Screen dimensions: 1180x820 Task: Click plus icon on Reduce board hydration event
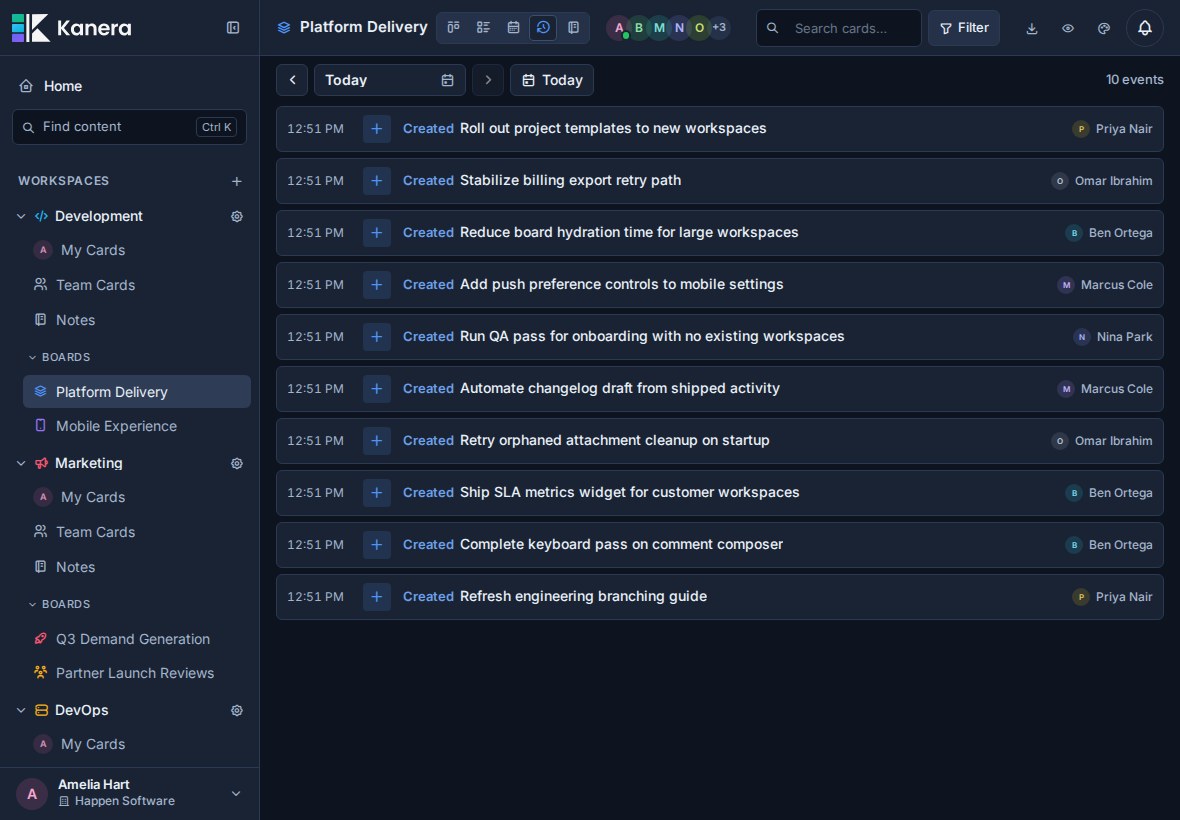[376, 232]
